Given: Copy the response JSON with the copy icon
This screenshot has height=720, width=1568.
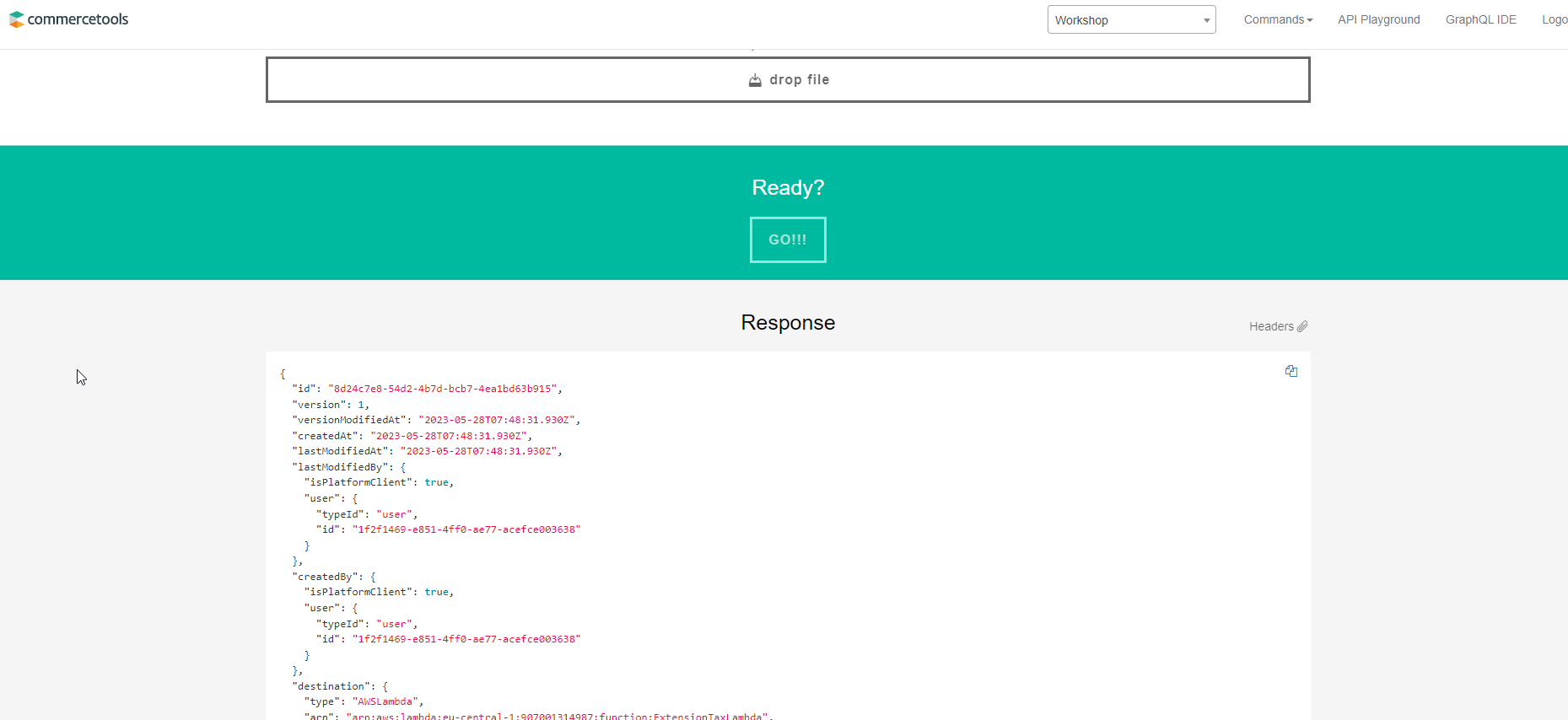Looking at the screenshot, I should 1291,371.
